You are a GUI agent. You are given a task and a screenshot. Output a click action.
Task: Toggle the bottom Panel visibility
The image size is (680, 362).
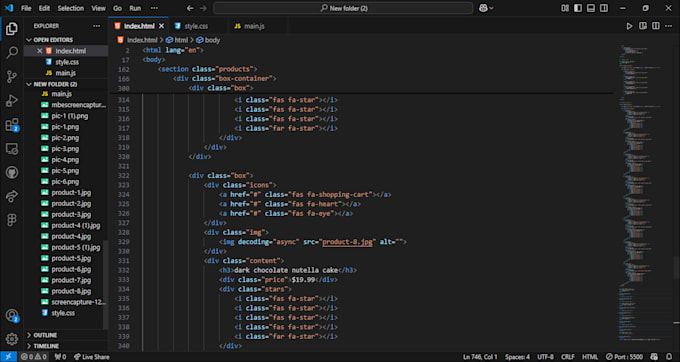click(591, 8)
